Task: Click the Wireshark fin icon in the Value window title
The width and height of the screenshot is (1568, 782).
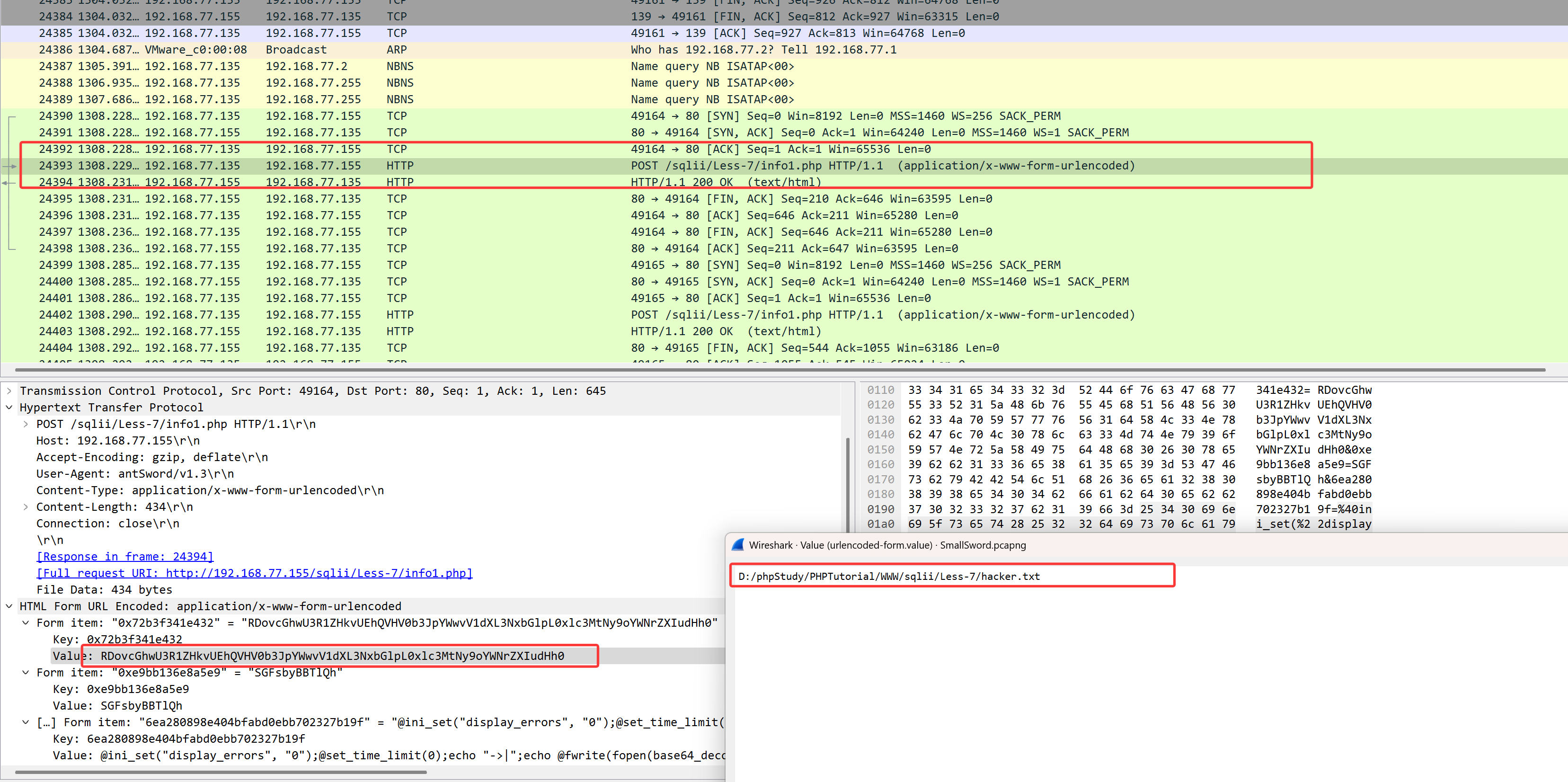Action: 738,545
